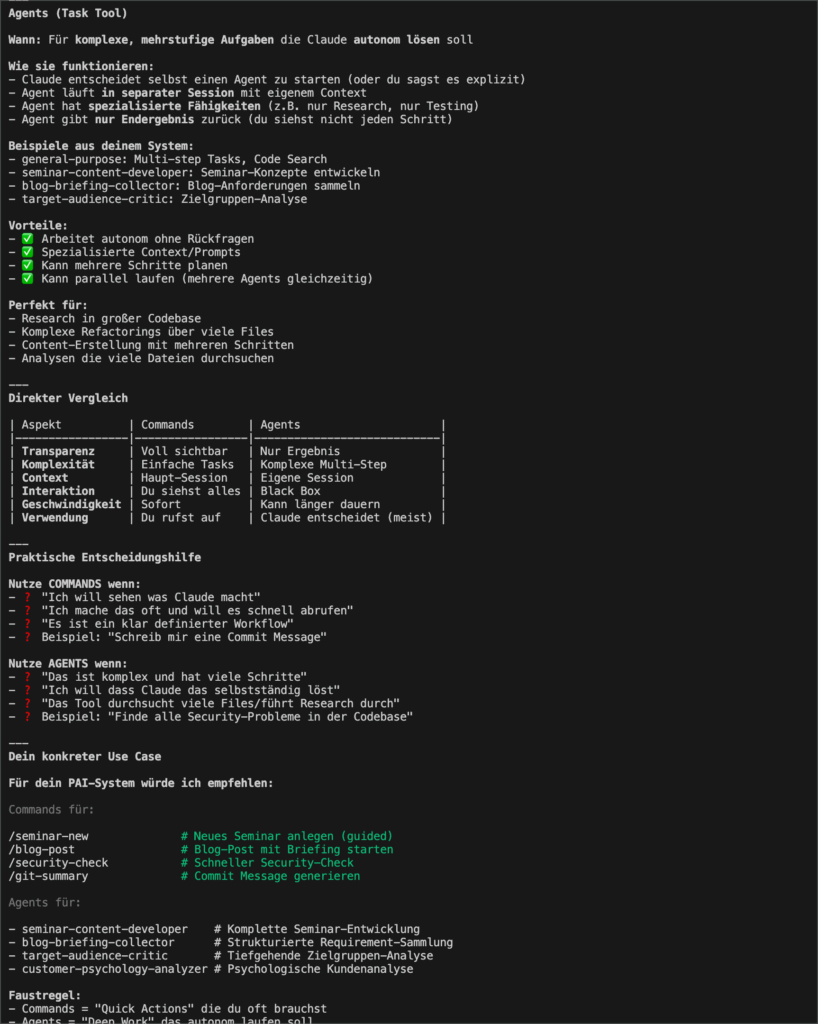Image resolution: width=818 pixels, height=1024 pixels.
Task: Click the "Black Box" table cell
Action: coord(291,491)
